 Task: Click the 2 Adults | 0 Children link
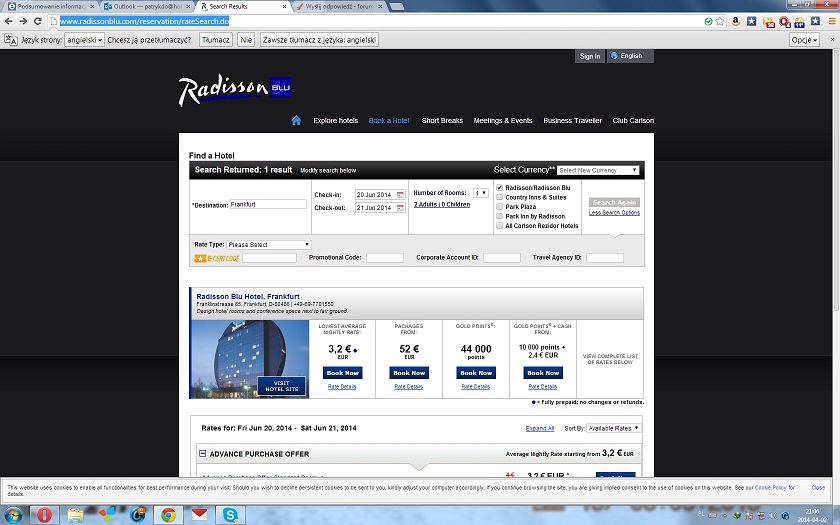pos(442,205)
